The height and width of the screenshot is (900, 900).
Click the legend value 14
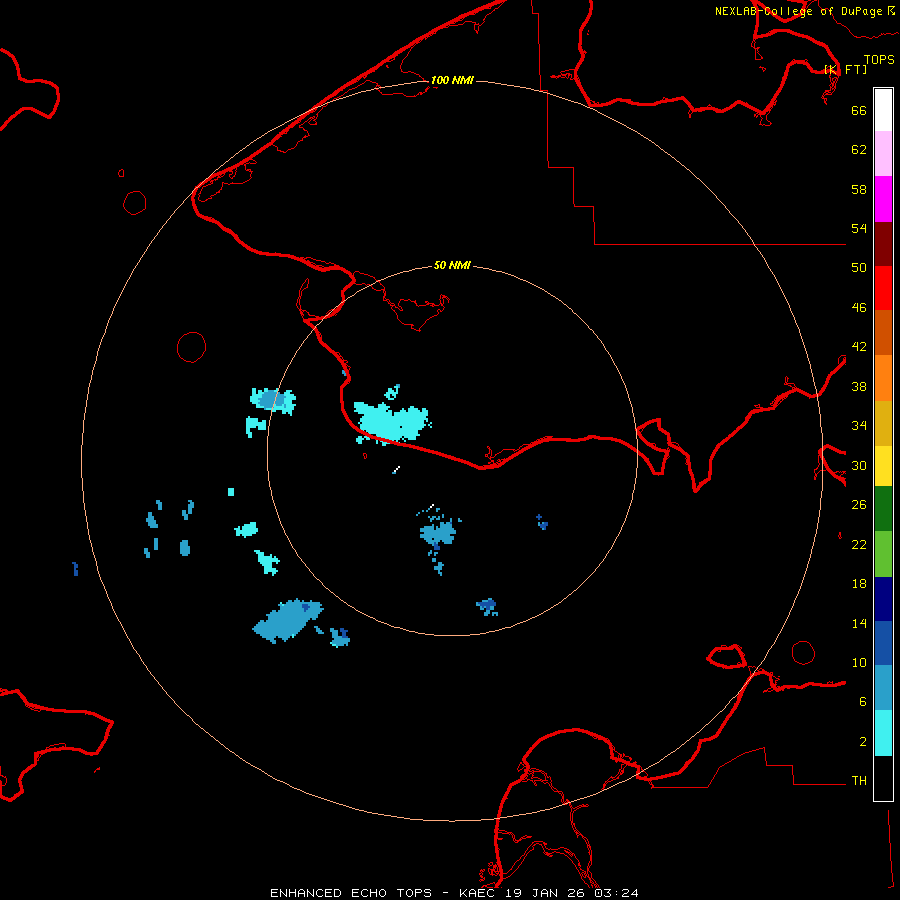859,623
